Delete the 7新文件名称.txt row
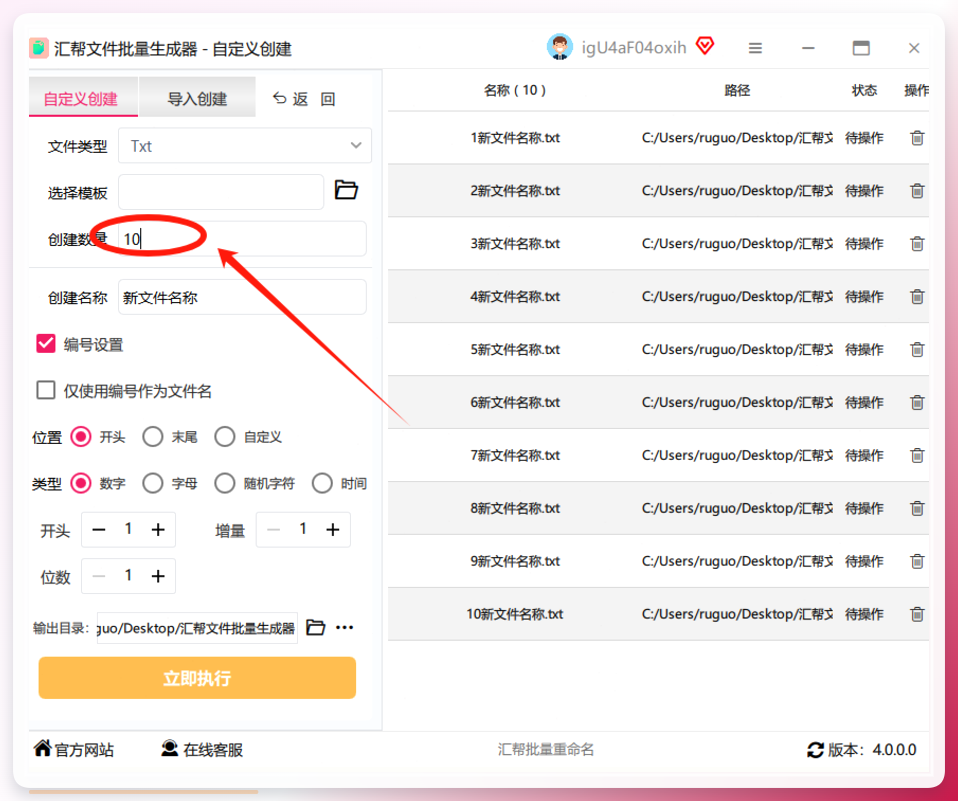 tap(916, 456)
